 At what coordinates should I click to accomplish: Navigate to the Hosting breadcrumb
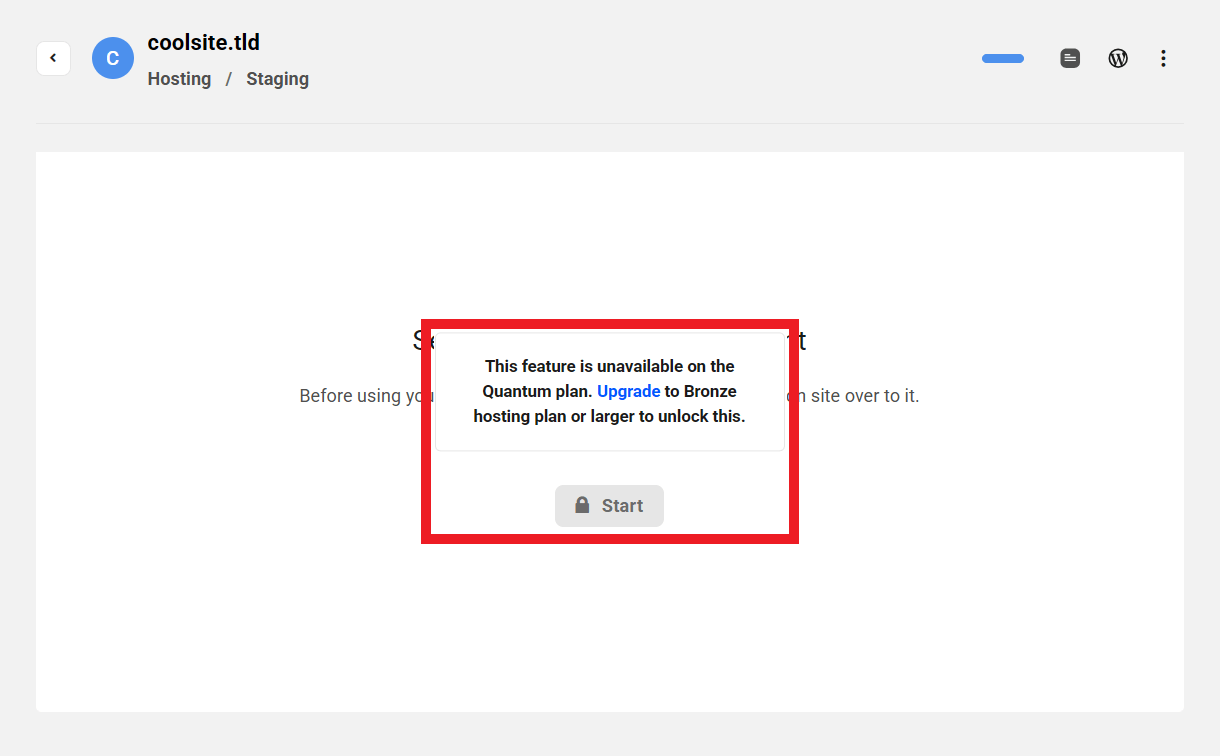[x=179, y=78]
